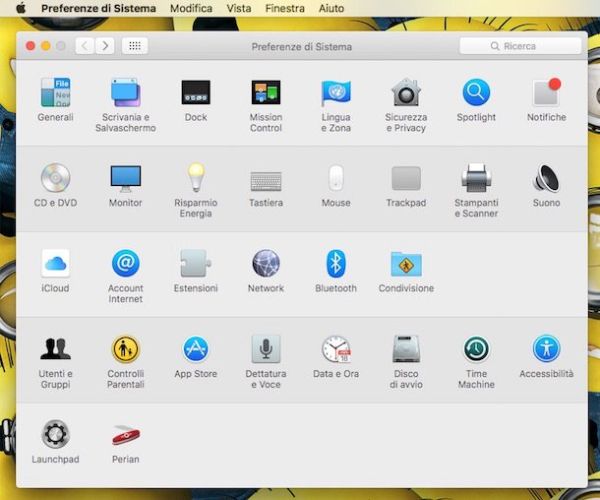Open iCloud settings pane
The height and width of the screenshot is (500, 600).
tap(55, 264)
